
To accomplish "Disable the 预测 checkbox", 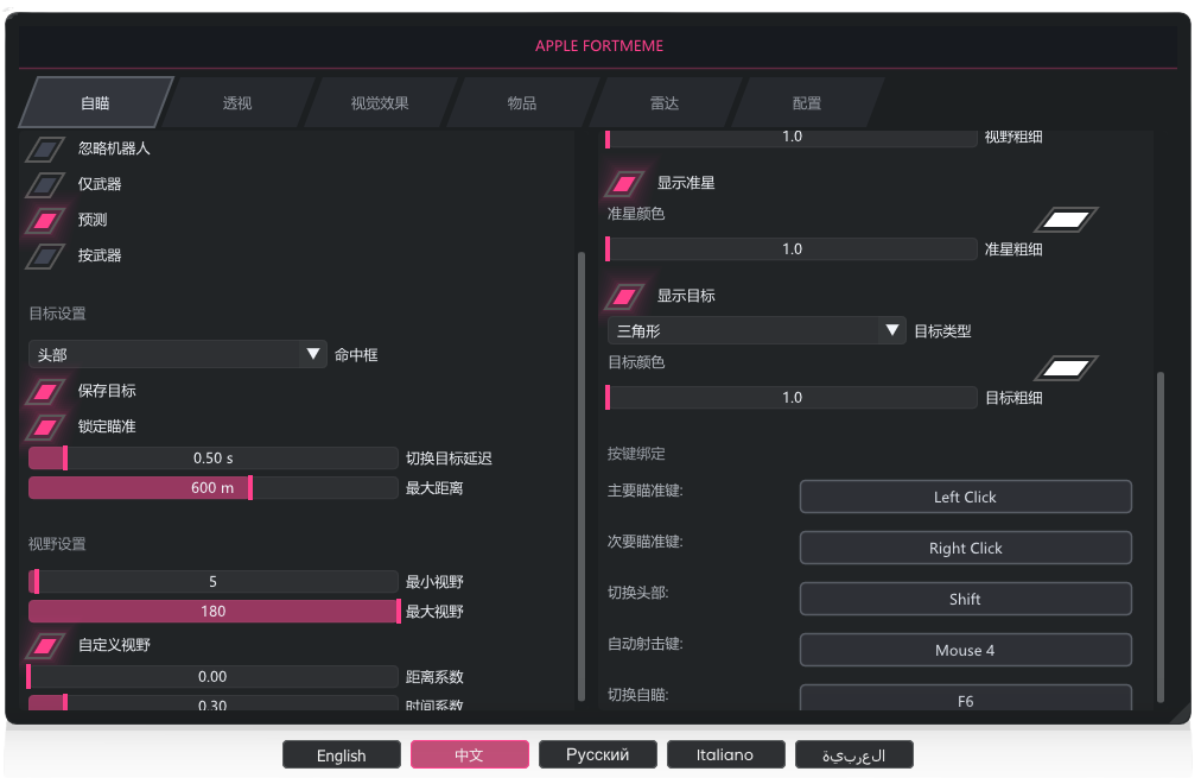I will coord(45,220).
